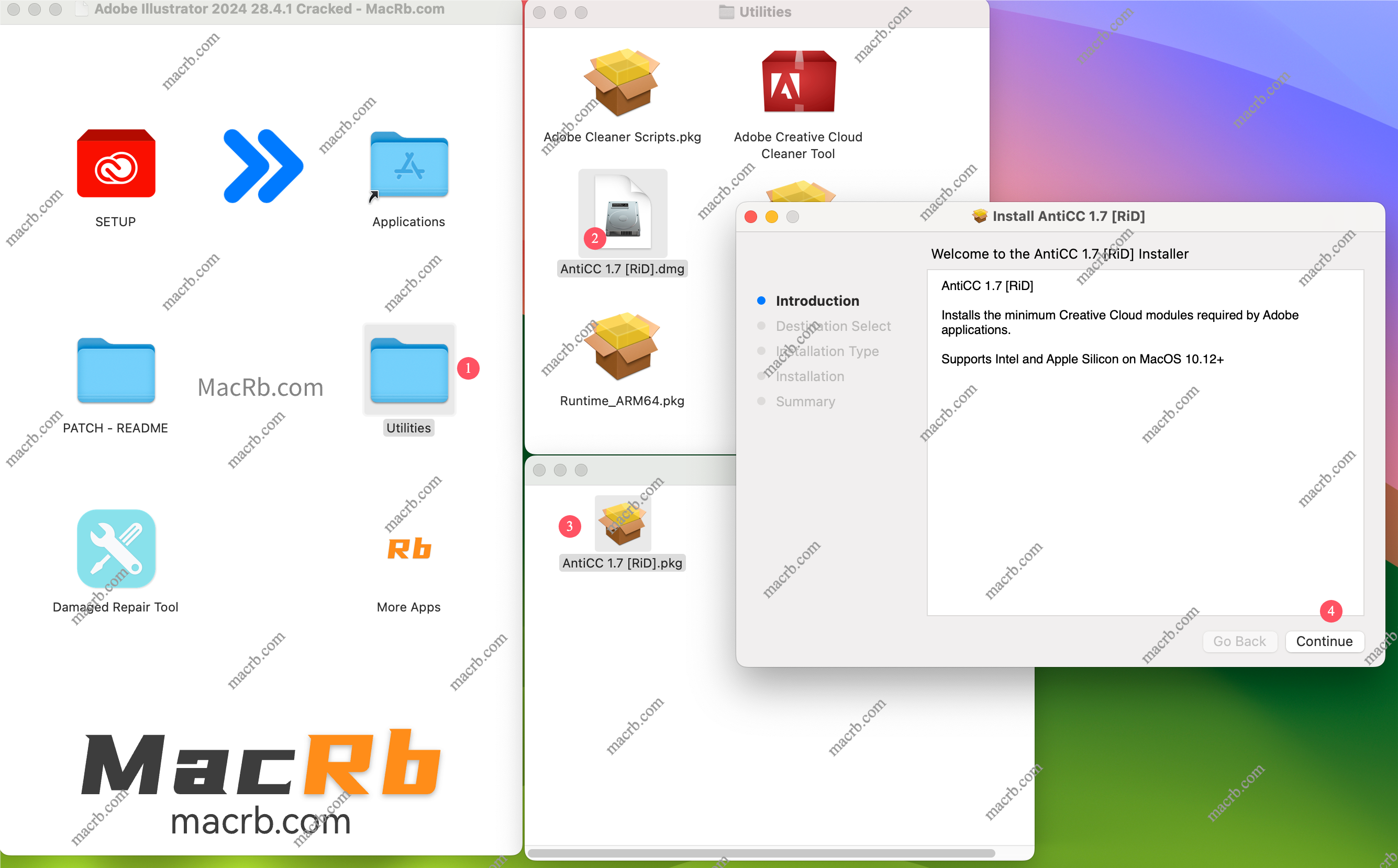Click the Utilities folder icon in the title bar
The width and height of the screenshot is (1398, 868).
click(726, 12)
